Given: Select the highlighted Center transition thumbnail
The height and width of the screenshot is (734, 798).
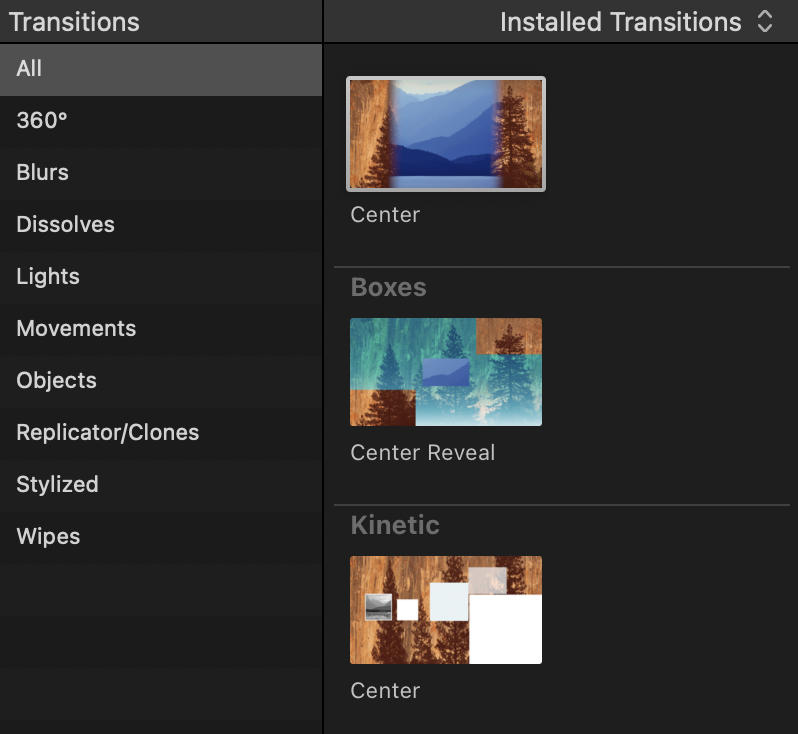Looking at the screenshot, I should [446, 134].
